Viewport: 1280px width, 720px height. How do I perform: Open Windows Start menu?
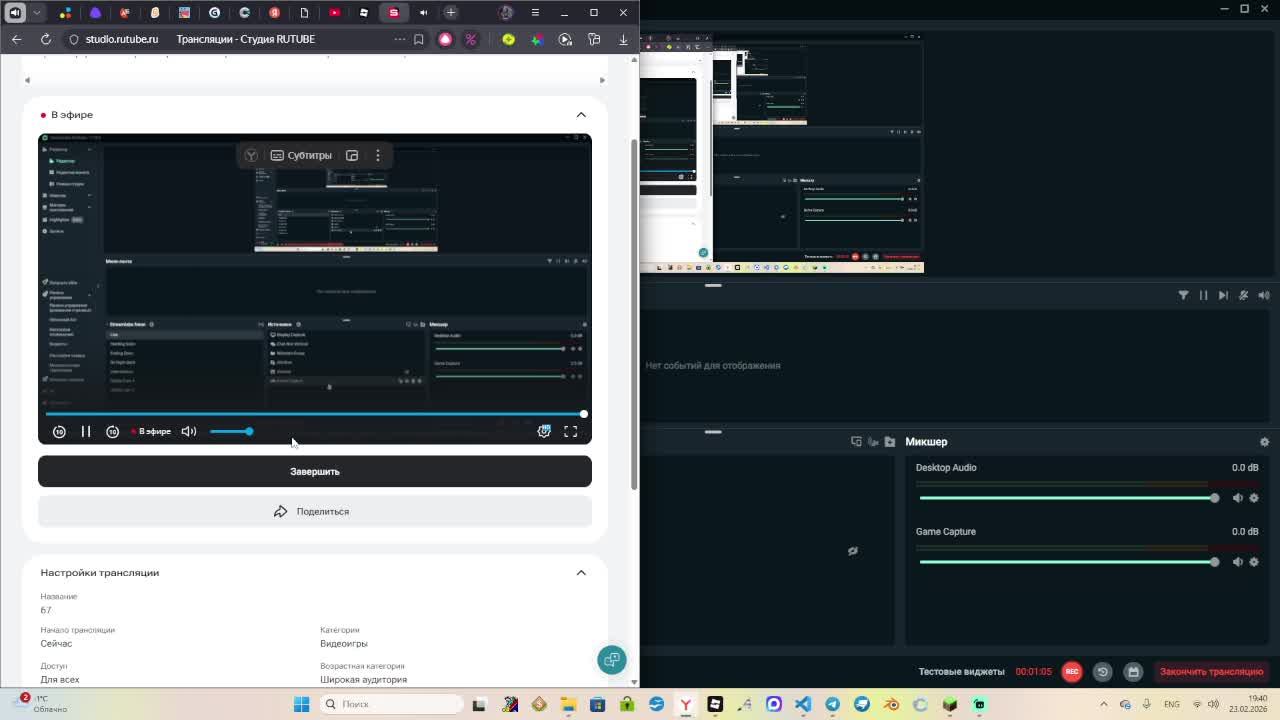pyautogui.click(x=301, y=704)
